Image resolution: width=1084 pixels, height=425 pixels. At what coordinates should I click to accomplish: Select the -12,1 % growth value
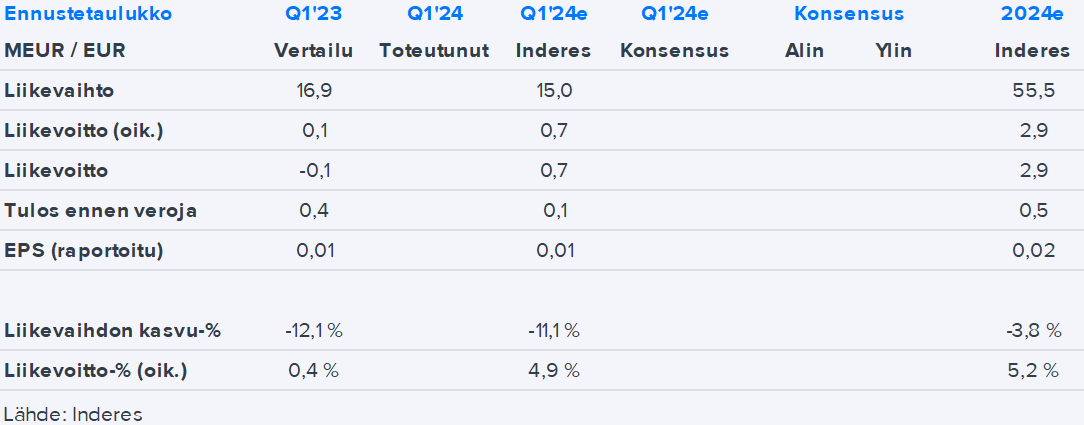(x=313, y=331)
